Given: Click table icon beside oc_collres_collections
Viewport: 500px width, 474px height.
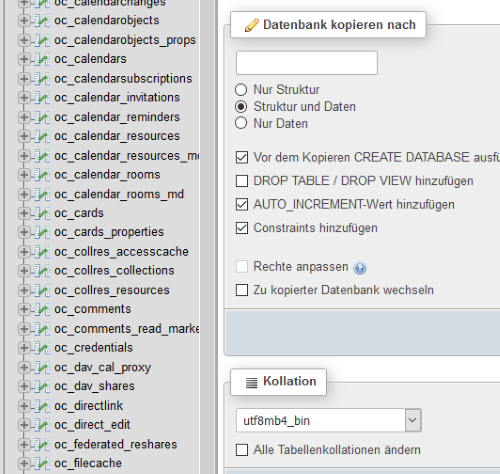Looking at the screenshot, I should (x=42, y=271).
